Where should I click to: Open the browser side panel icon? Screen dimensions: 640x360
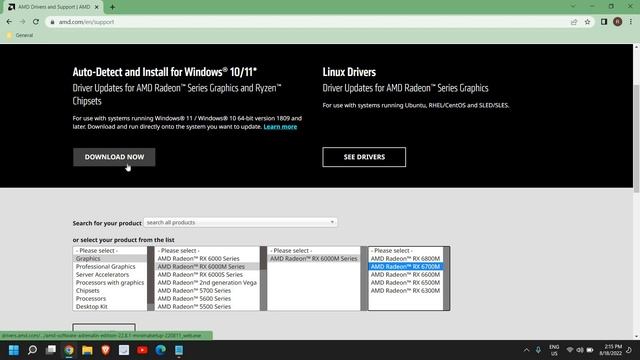pos(604,22)
